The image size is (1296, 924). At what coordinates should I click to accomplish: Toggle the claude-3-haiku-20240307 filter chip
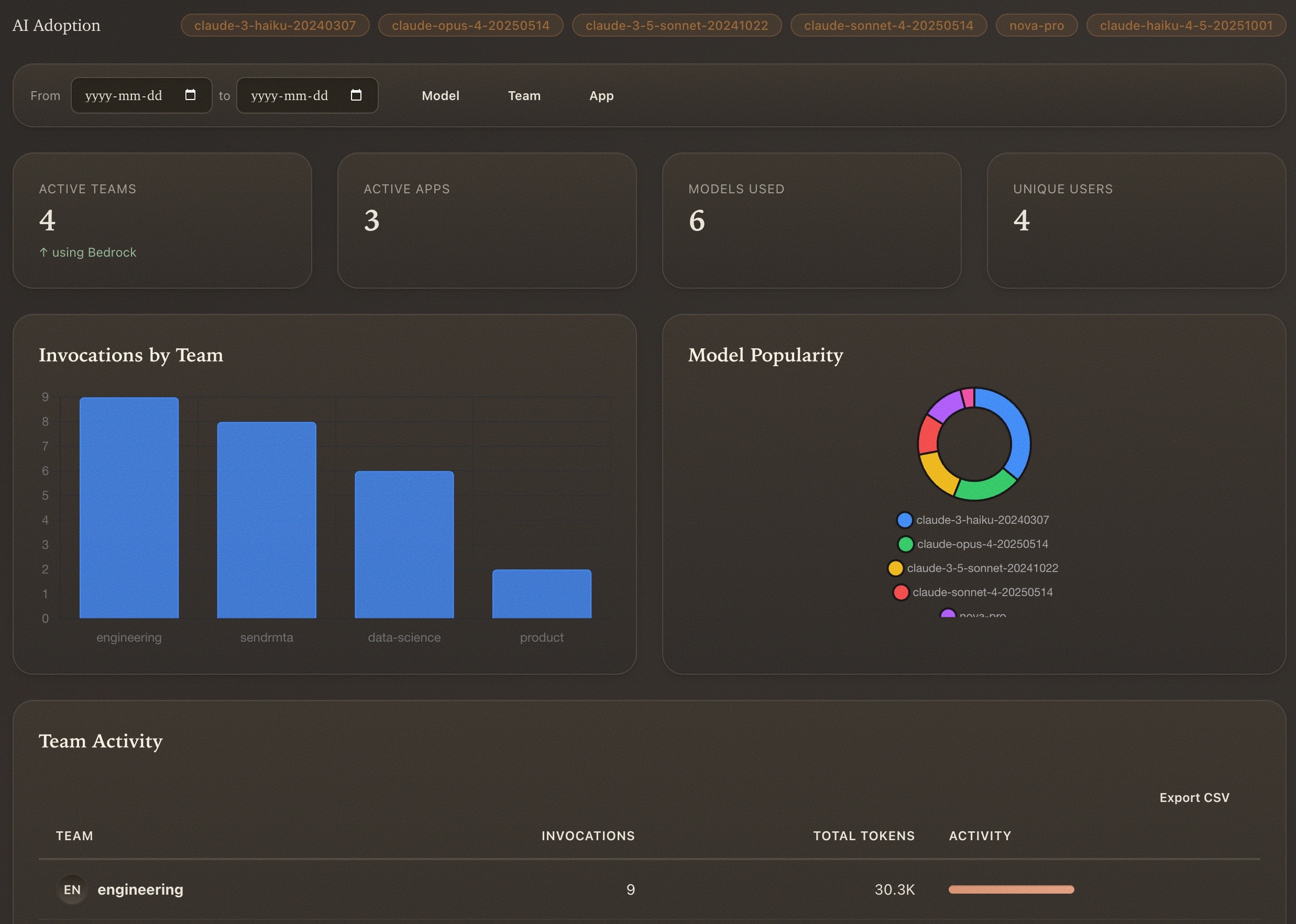(x=275, y=25)
